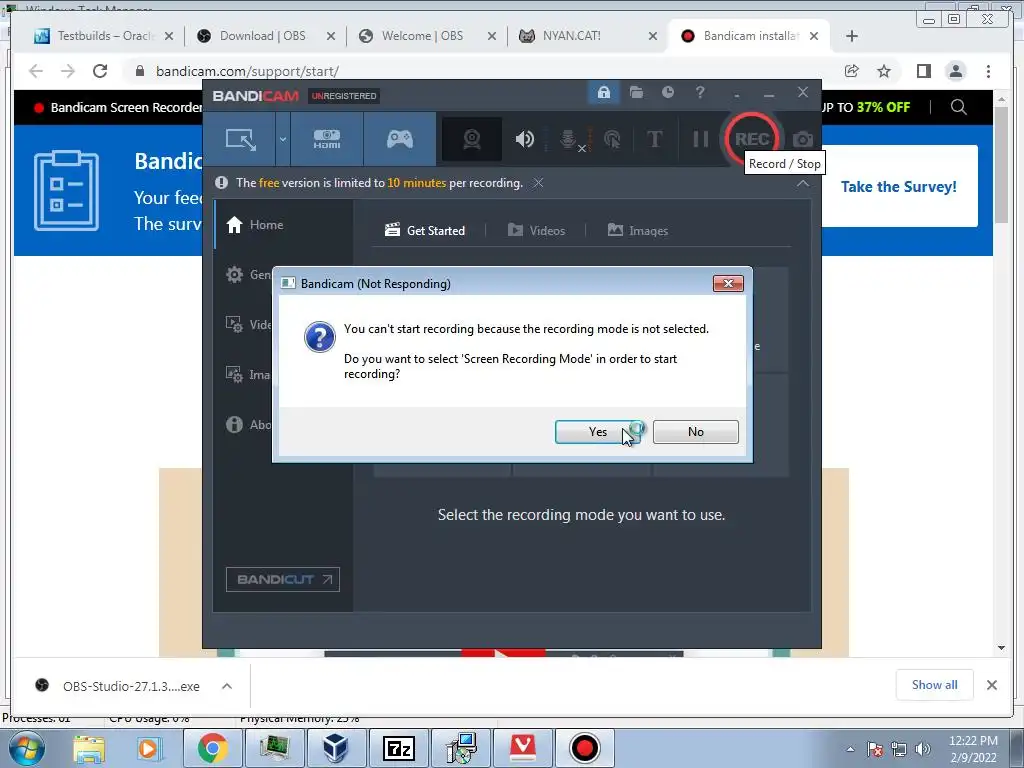1024x768 pixels.
Task: Click Take the Survey! button
Action: [899, 187]
